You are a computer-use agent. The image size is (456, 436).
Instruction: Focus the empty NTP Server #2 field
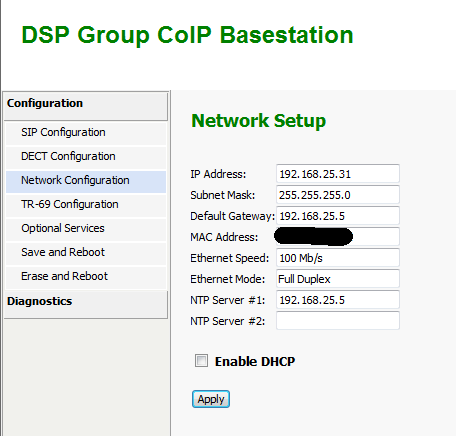point(338,321)
